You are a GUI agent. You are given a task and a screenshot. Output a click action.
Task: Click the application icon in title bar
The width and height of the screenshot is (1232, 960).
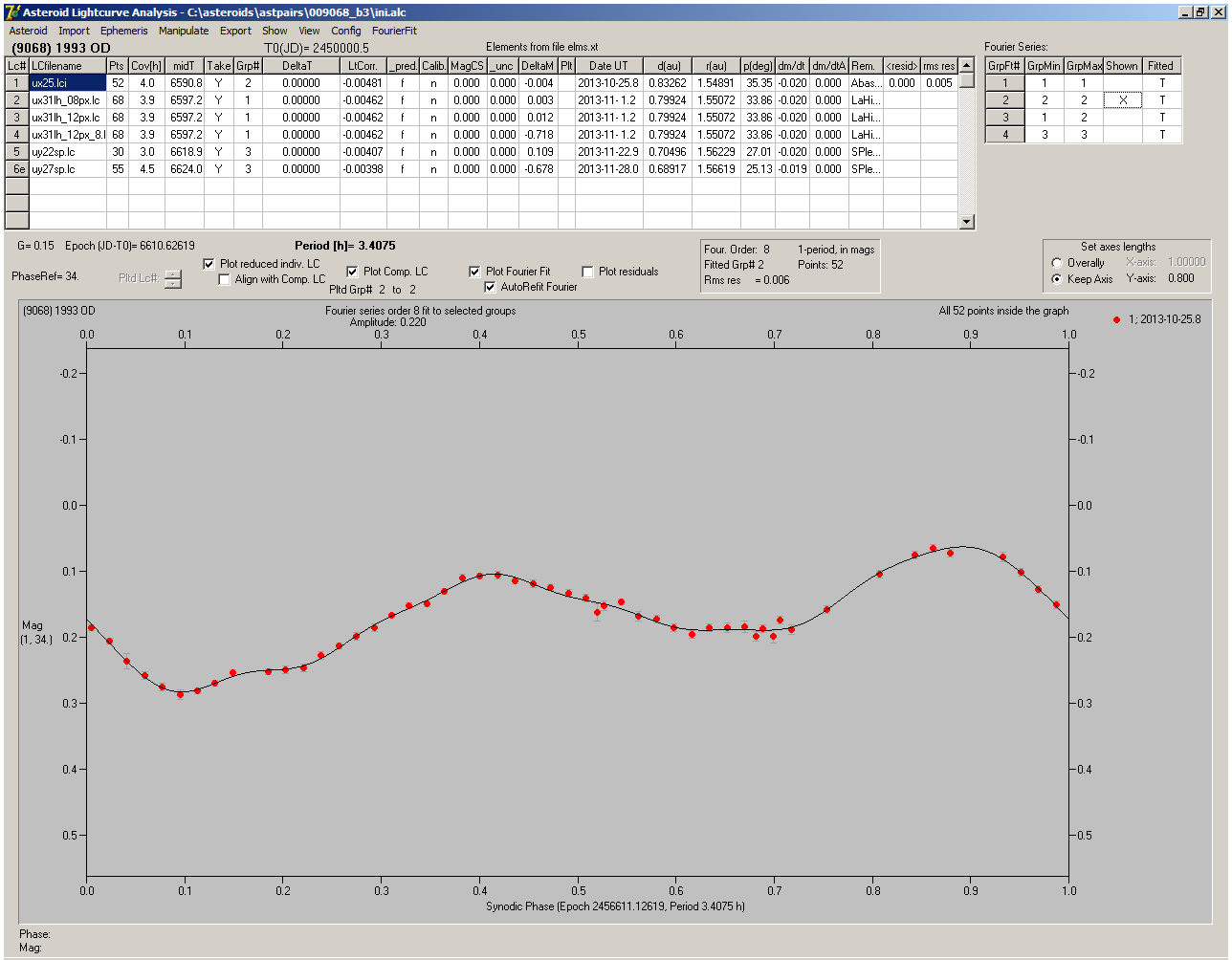[11, 11]
